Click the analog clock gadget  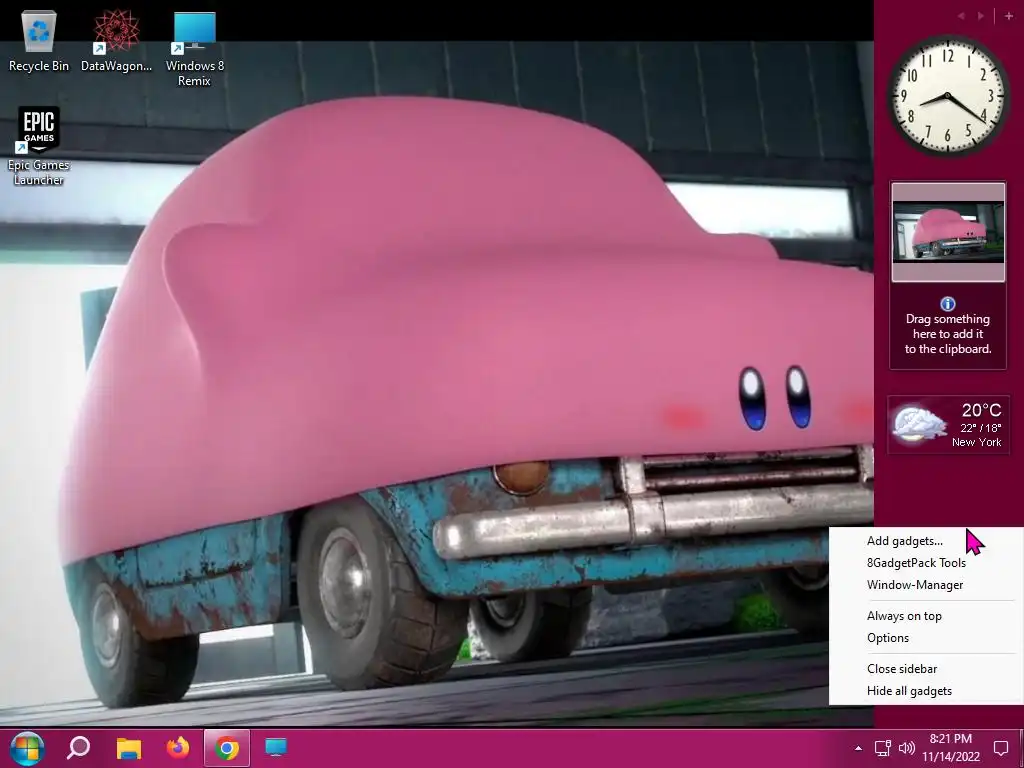click(x=948, y=95)
